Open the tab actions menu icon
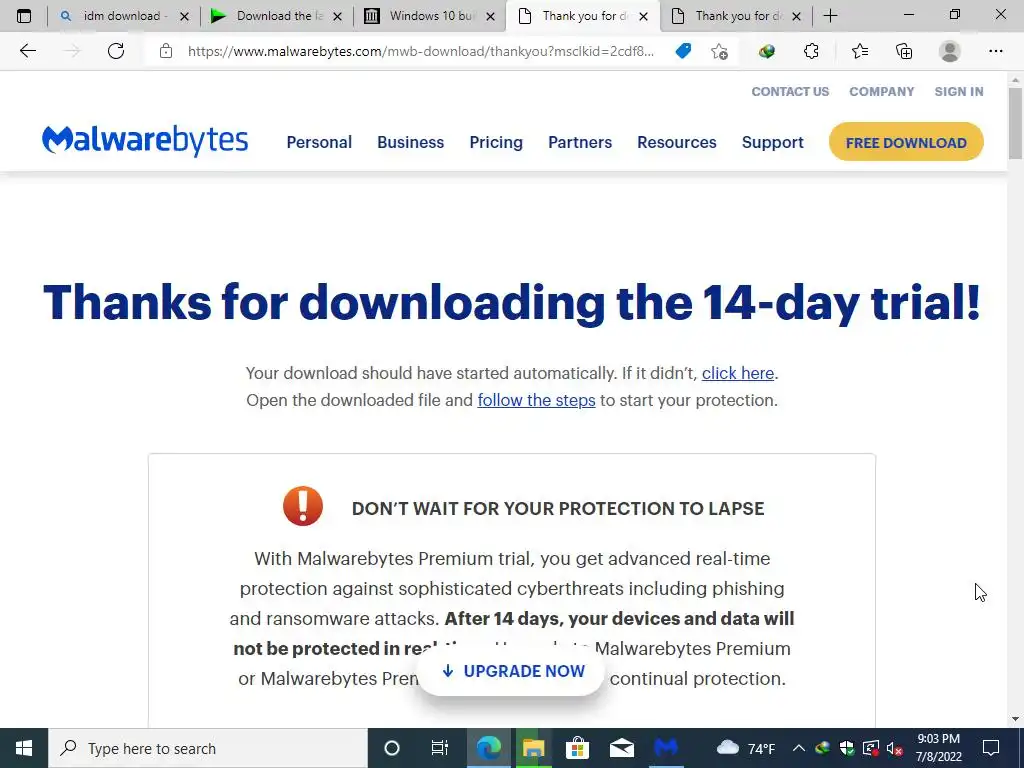This screenshot has height=768, width=1024. click(x=24, y=16)
